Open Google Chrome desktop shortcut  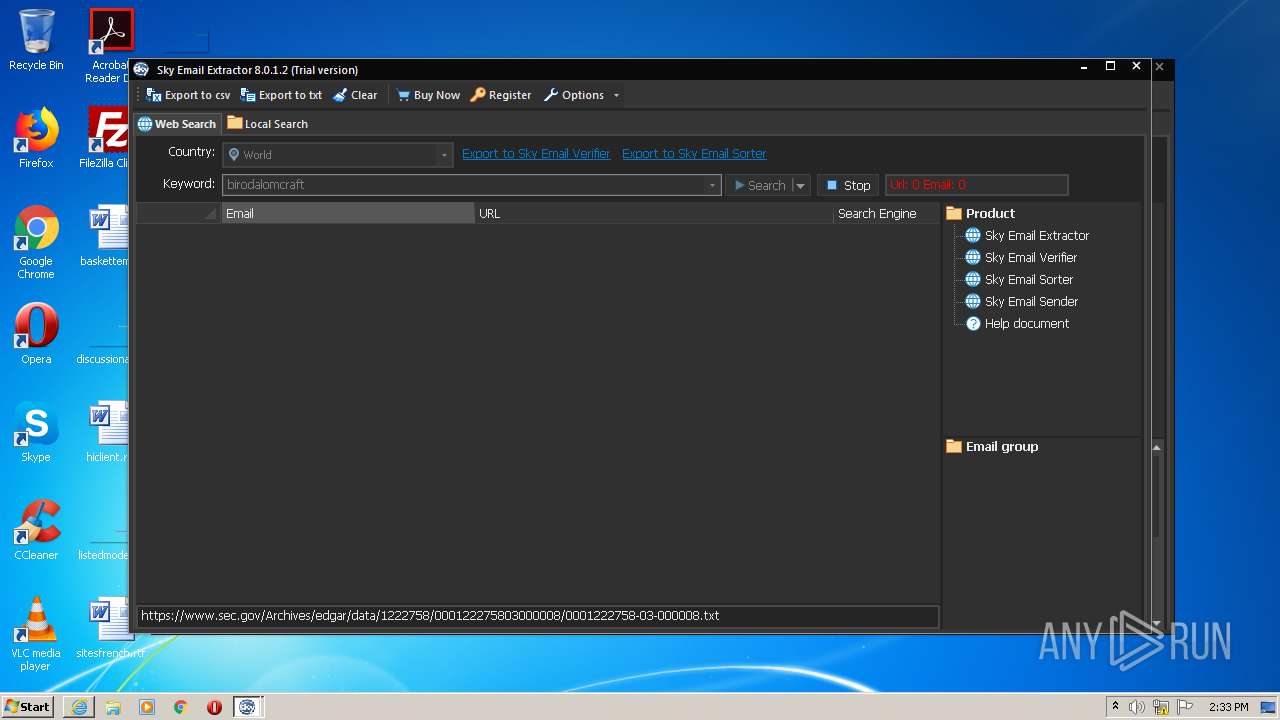pos(36,243)
